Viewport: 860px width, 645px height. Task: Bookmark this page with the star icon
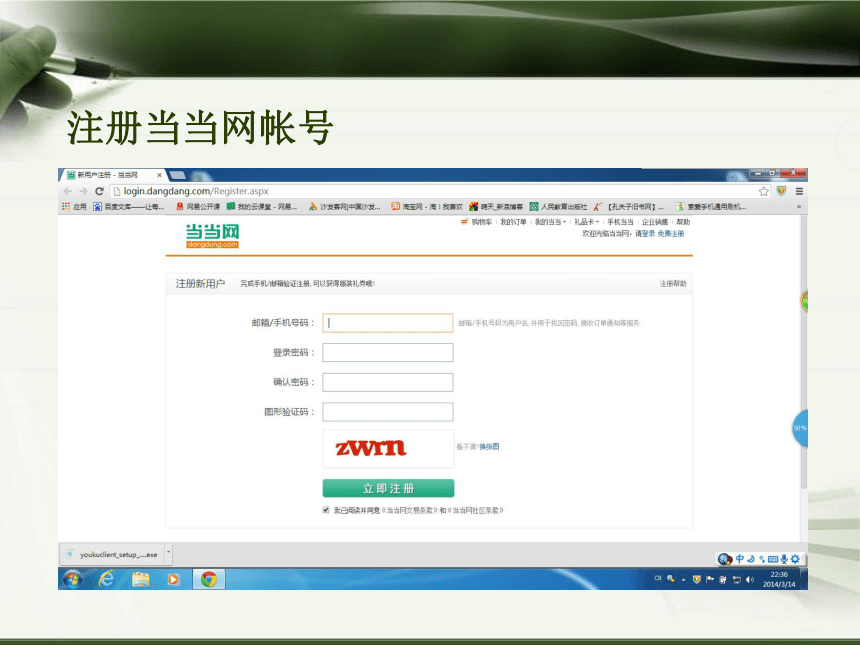(763, 191)
